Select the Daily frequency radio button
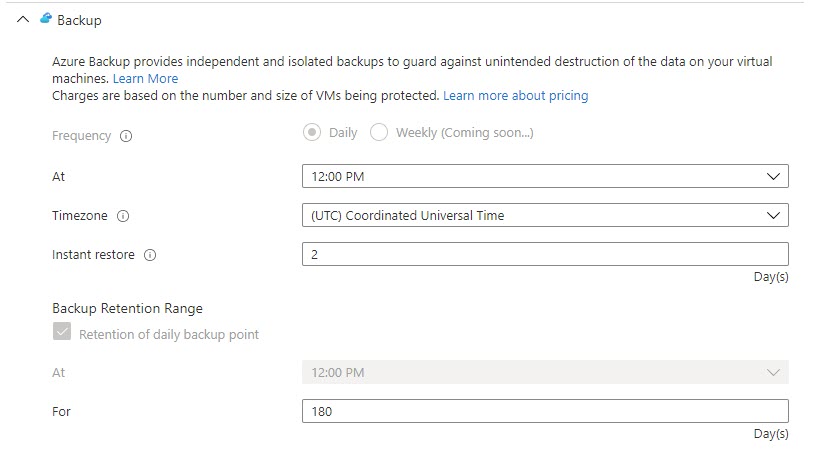This screenshot has height=450, width=815. (x=312, y=133)
